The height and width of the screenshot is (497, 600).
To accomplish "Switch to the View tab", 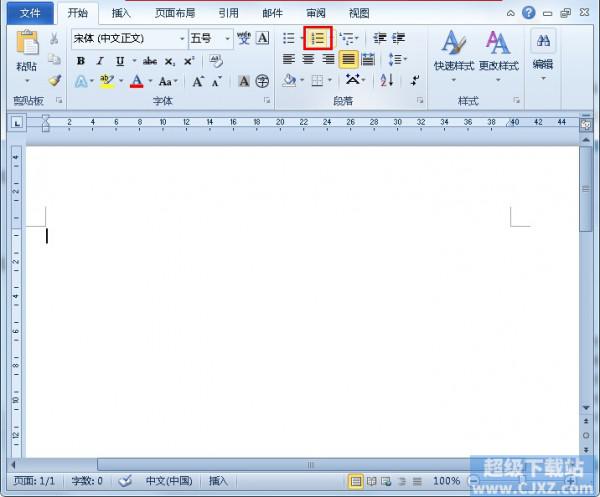I will click(359, 13).
